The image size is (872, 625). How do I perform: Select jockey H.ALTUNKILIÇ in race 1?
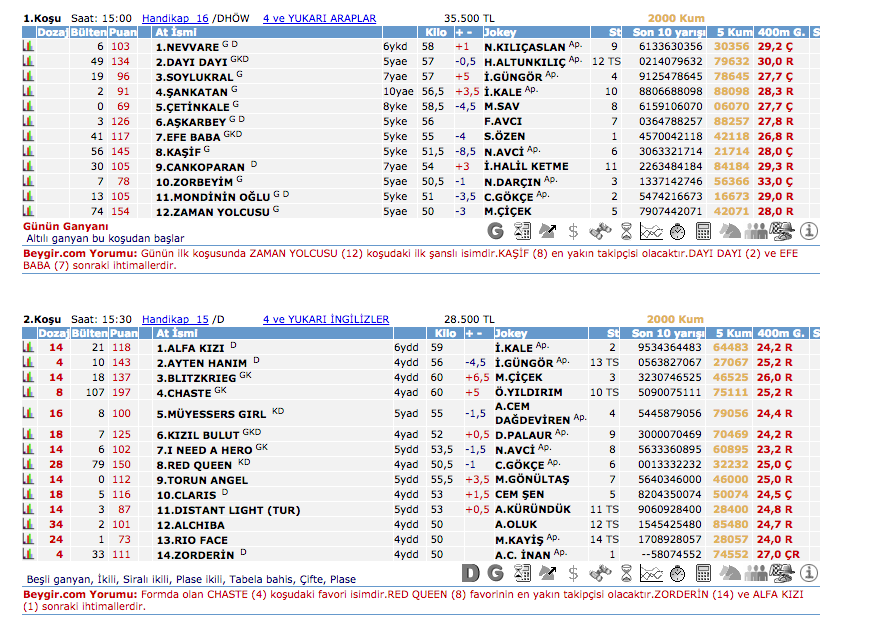click(x=525, y=62)
